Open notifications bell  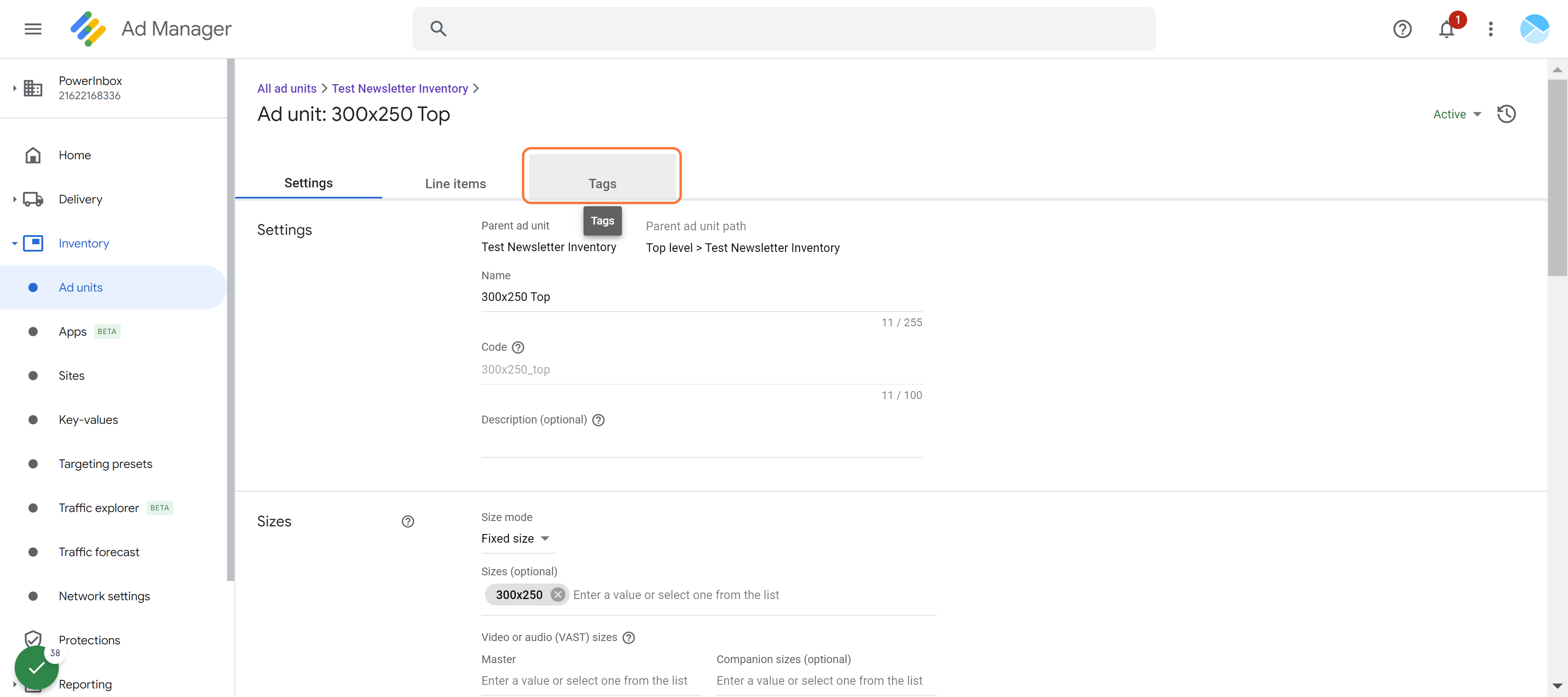click(x=1446, y=29)
